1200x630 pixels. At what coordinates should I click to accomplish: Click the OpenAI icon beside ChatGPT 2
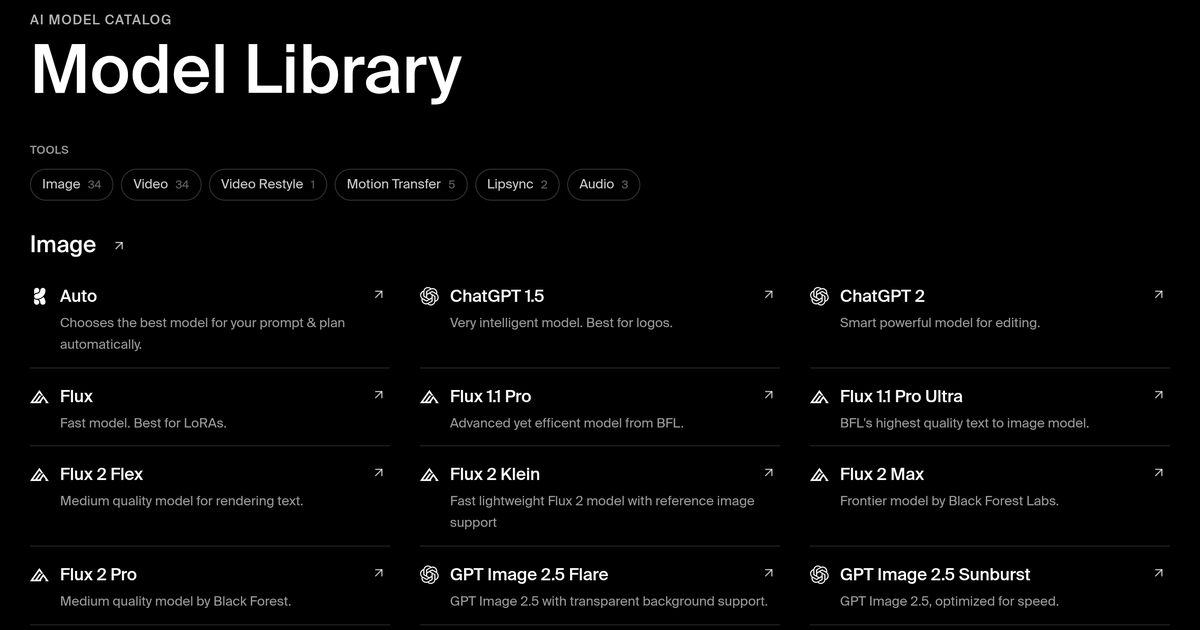(819, 296)
